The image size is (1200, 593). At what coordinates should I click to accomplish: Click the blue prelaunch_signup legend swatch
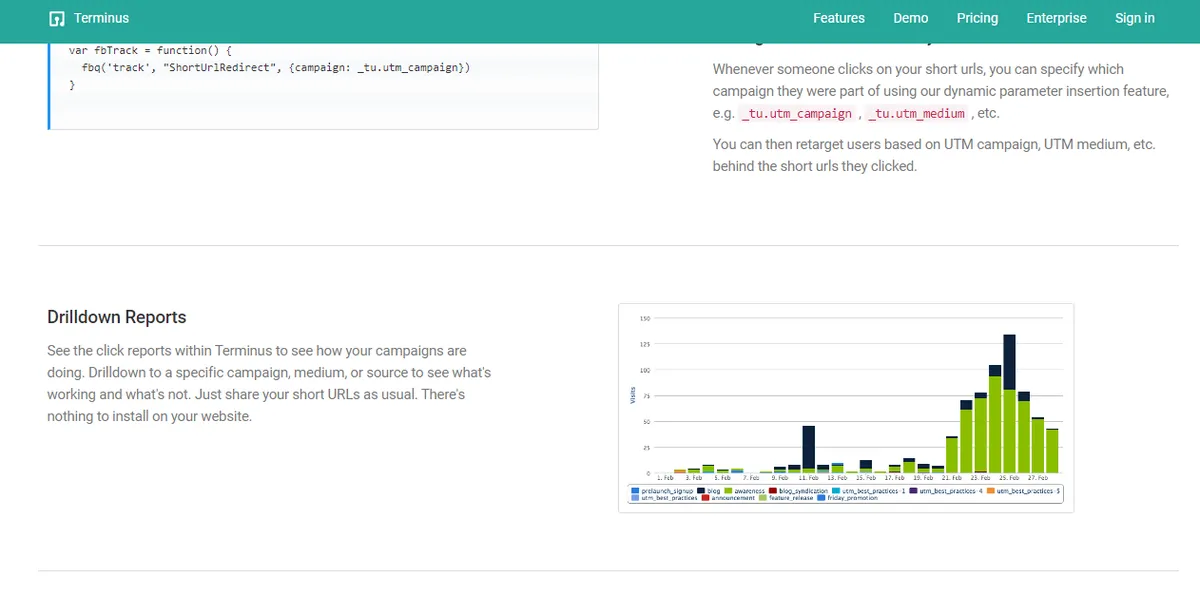tap(635, 491)
